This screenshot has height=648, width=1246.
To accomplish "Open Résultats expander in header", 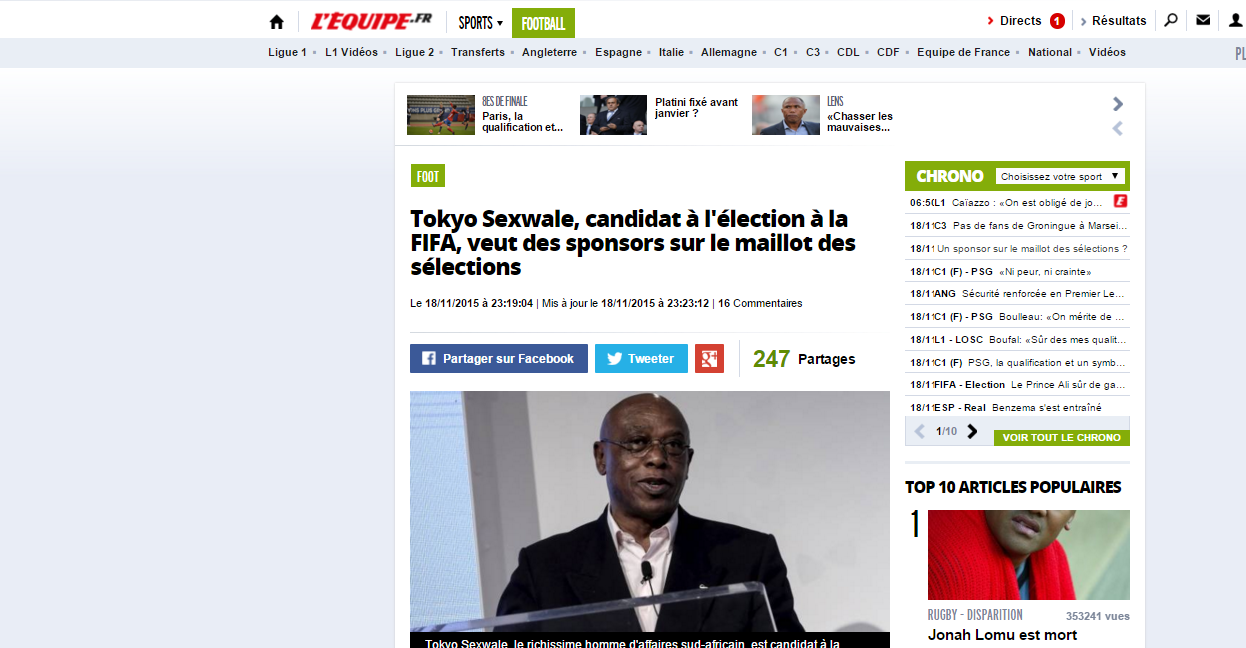I will click(x=1112, y=20).
